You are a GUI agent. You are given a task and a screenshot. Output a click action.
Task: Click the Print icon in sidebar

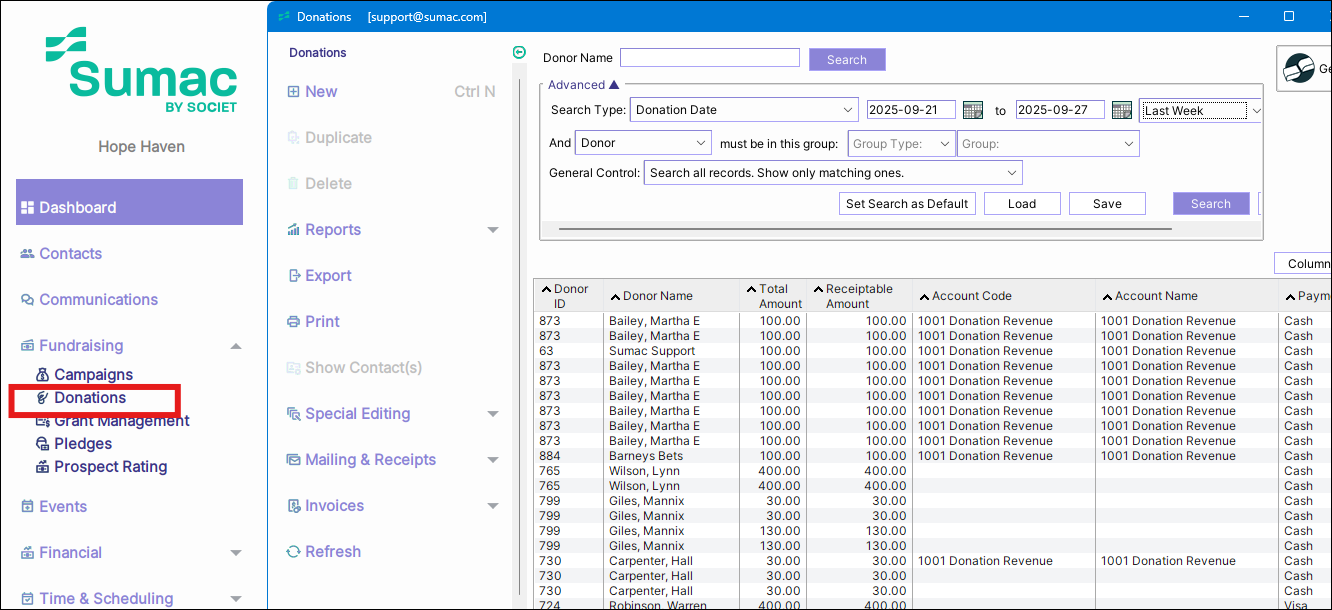[294, 322]
